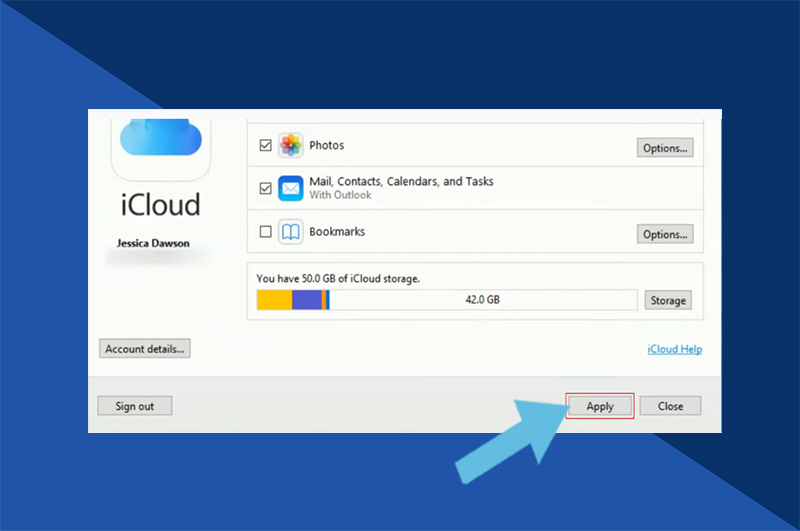Click the Close button
This screenshot has width=800, height=531.
pyautogui.click(x=670, y=406)
